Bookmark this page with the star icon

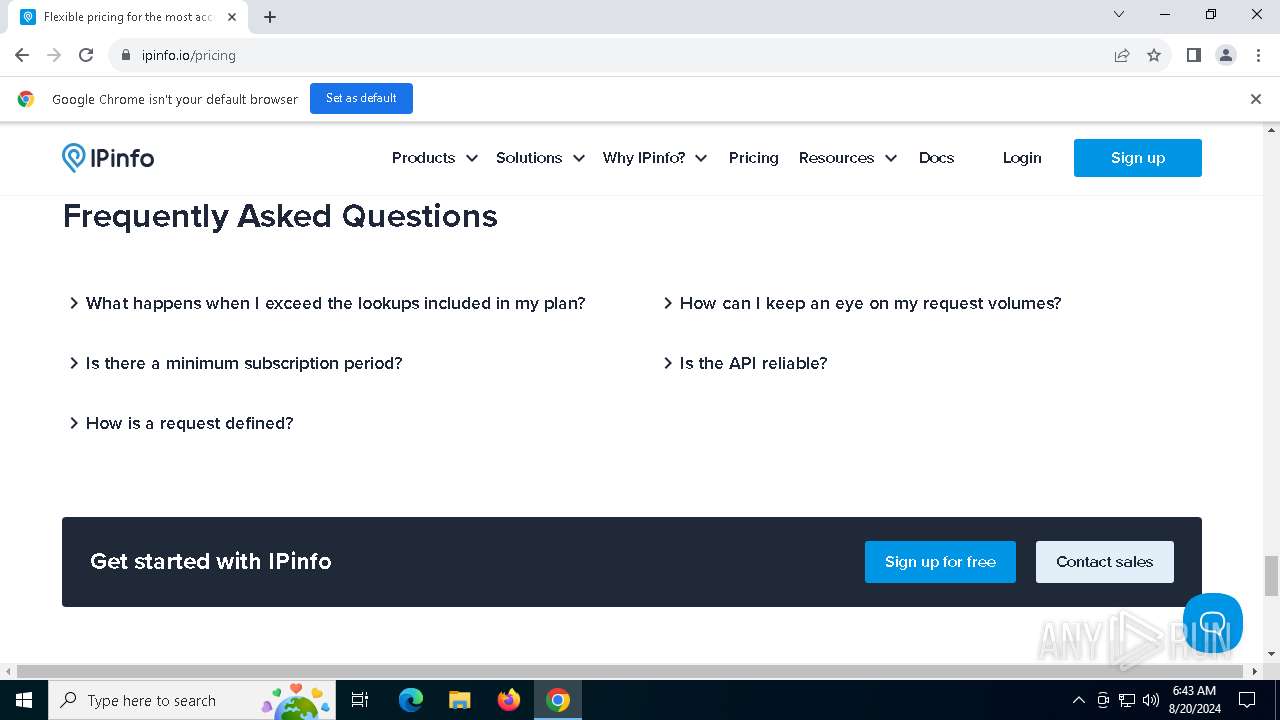tap(1154, 55)
